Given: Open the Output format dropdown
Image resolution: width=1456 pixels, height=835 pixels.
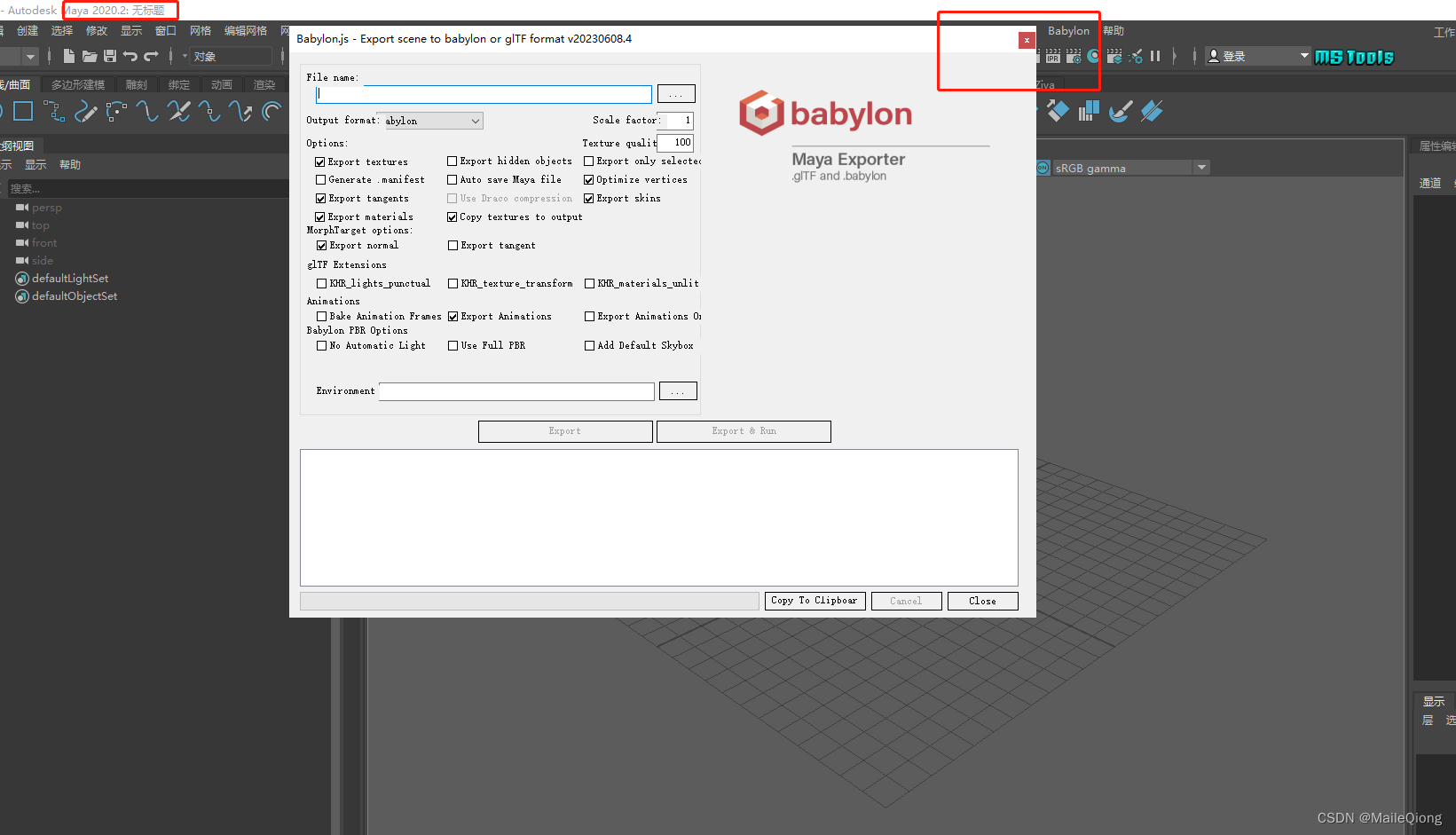Looking at the screenshot, I should [x=434, y=121].
